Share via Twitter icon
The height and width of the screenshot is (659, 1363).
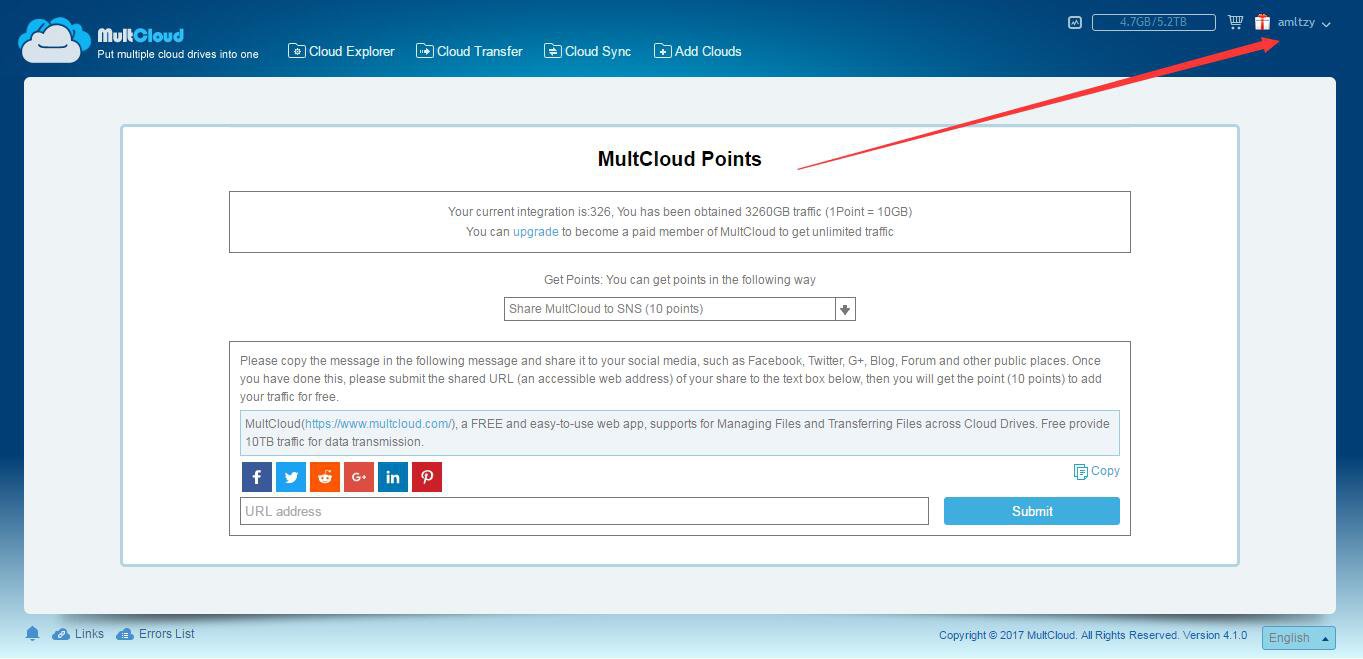(291, 477)
